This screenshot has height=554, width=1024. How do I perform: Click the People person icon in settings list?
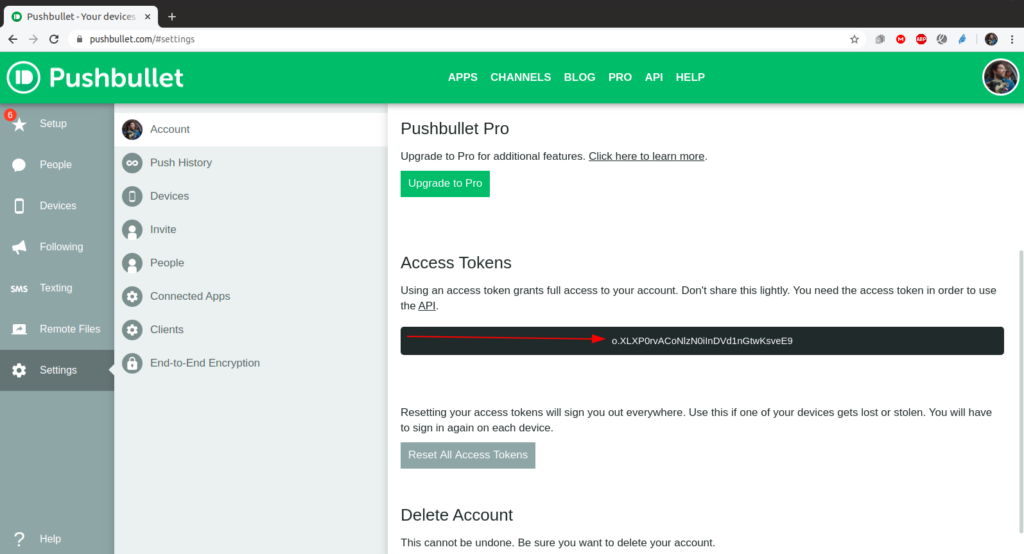[x=132, y=263]
